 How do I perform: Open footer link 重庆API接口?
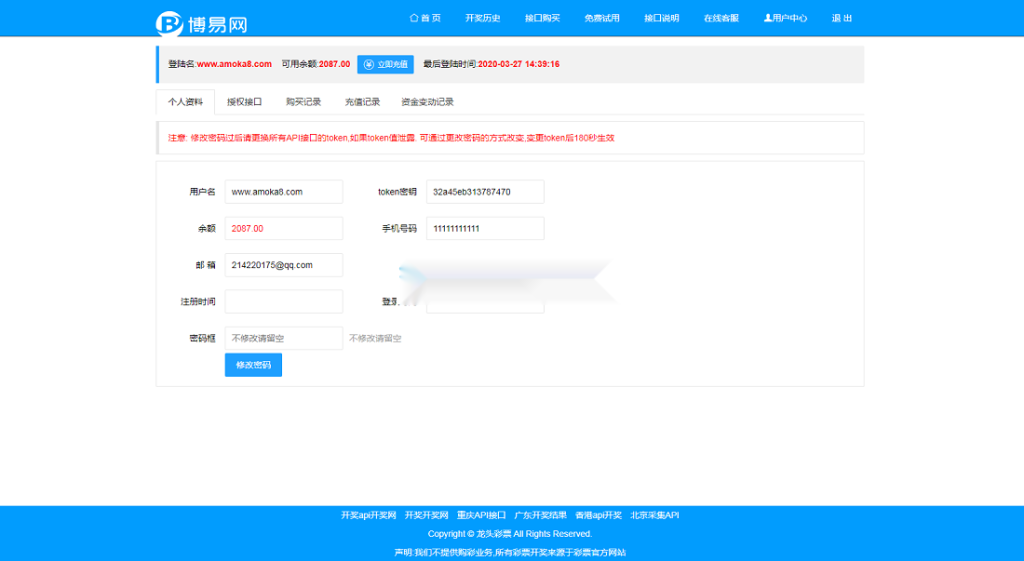(481, 515)
